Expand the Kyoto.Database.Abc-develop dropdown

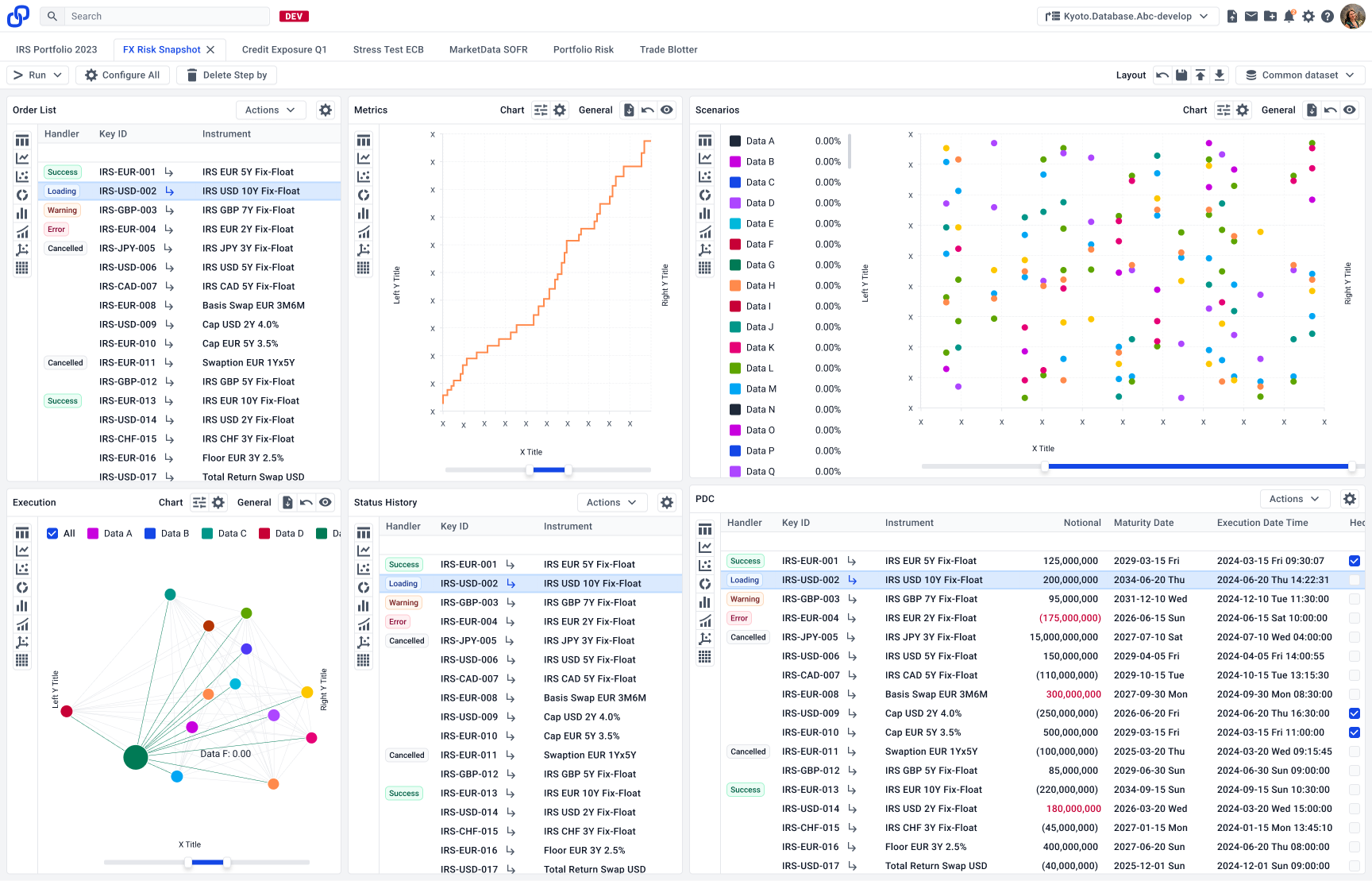tap(1127, 16)
